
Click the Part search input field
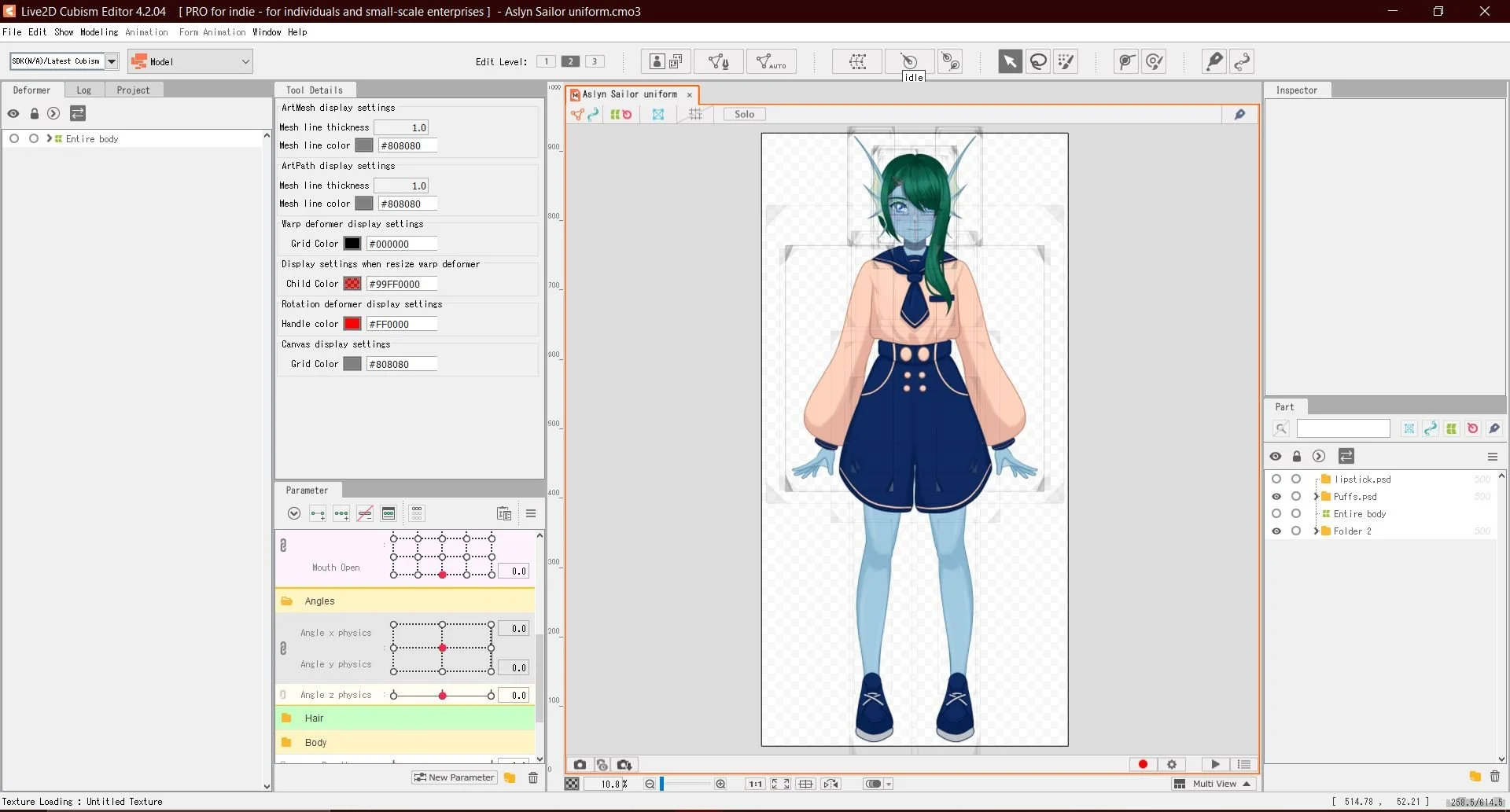tap(1342, 428)
